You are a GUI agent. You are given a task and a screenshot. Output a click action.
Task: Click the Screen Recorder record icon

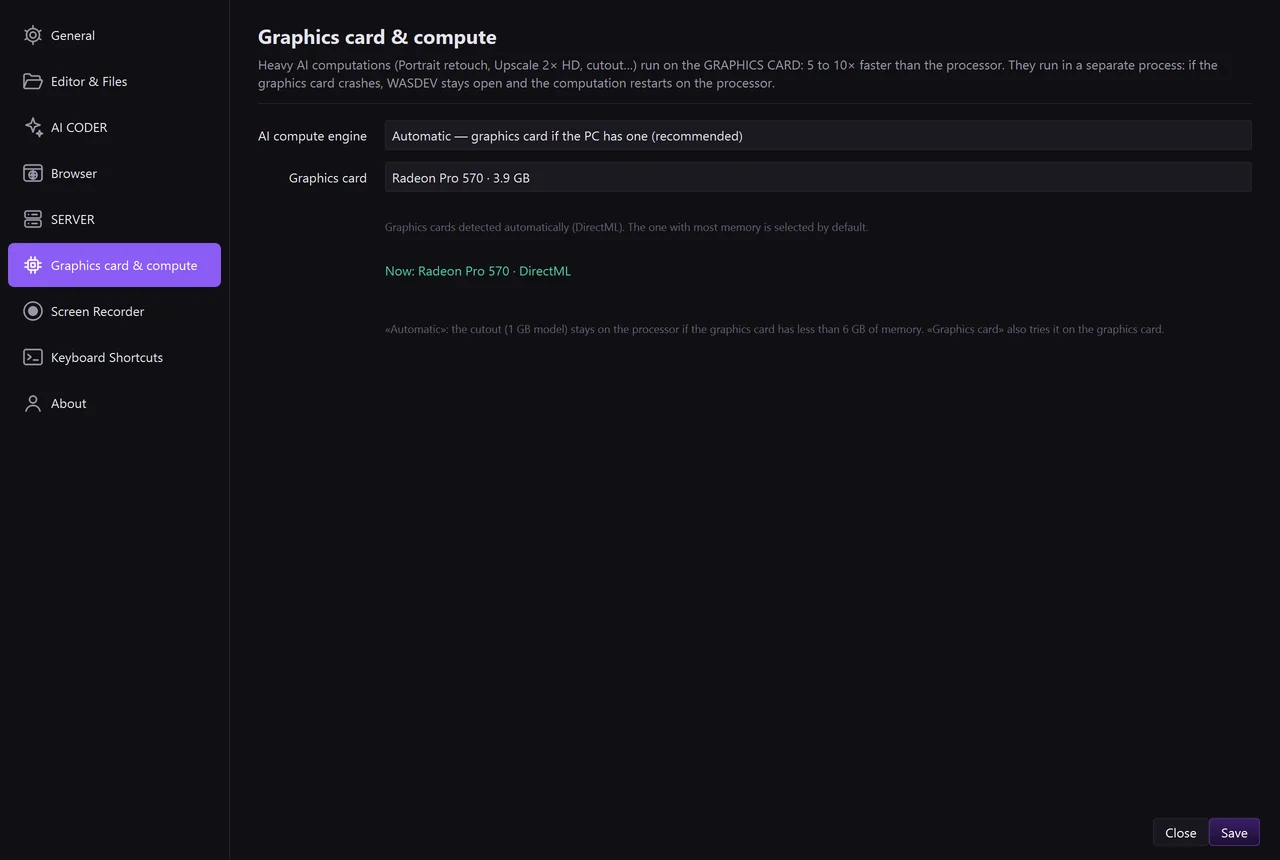[33, 311]
